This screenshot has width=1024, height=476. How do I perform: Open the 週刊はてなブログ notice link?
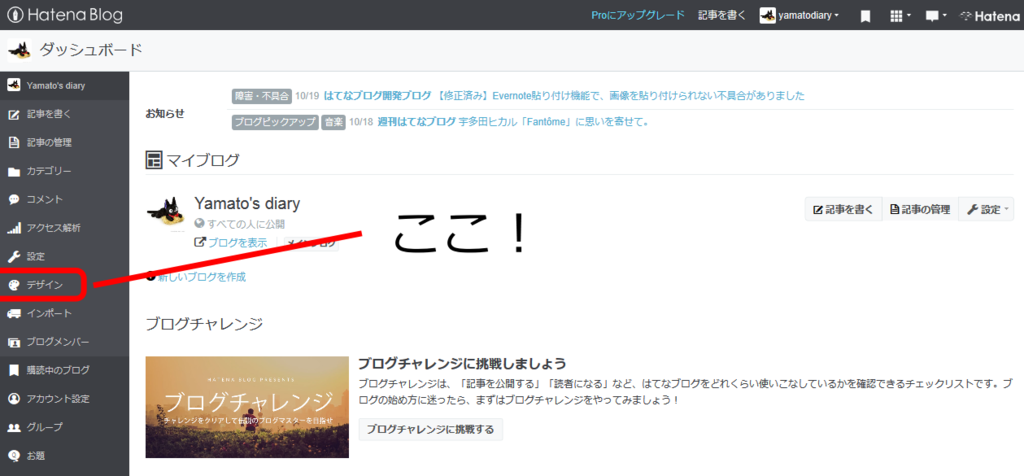(x=417, y=122)
